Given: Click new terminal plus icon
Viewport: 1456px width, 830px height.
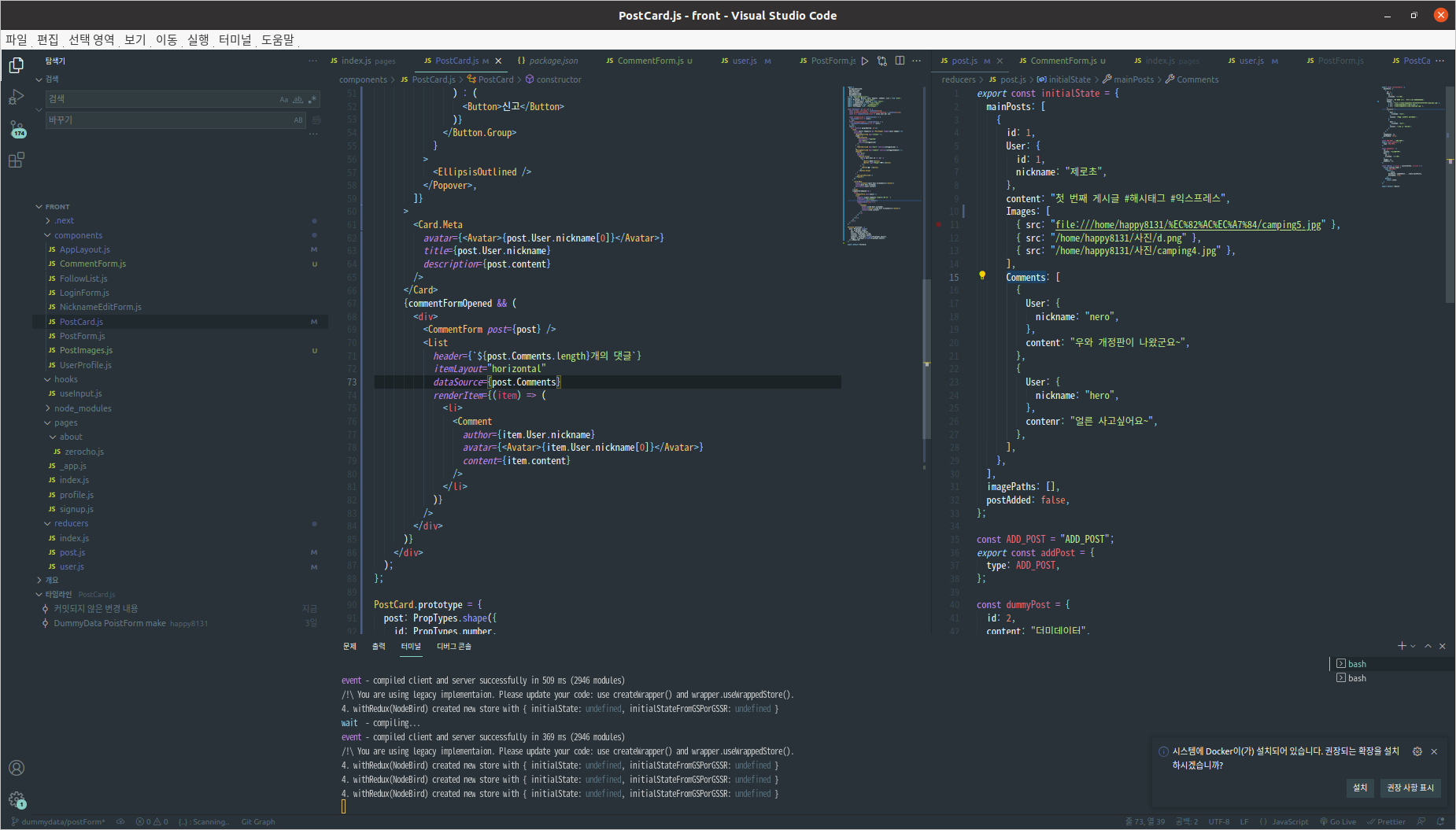Looking at the screenshot, I should point(1402,646).
